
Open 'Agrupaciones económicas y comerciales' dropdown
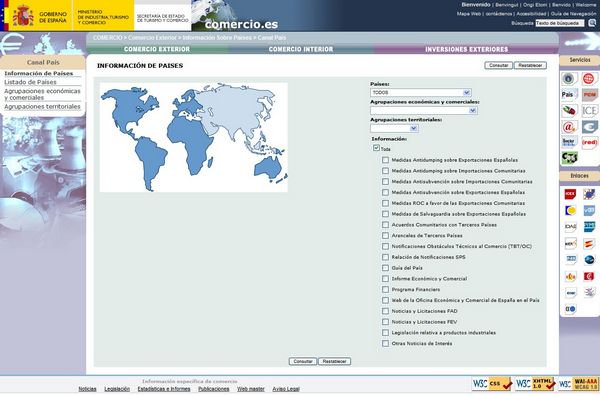[424, 111]
